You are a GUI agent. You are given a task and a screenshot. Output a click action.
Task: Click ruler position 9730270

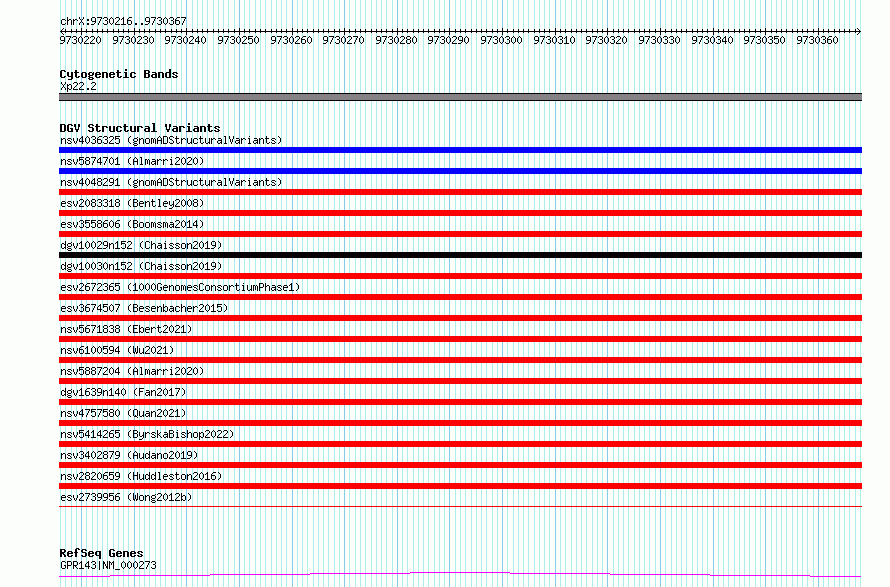343,40
